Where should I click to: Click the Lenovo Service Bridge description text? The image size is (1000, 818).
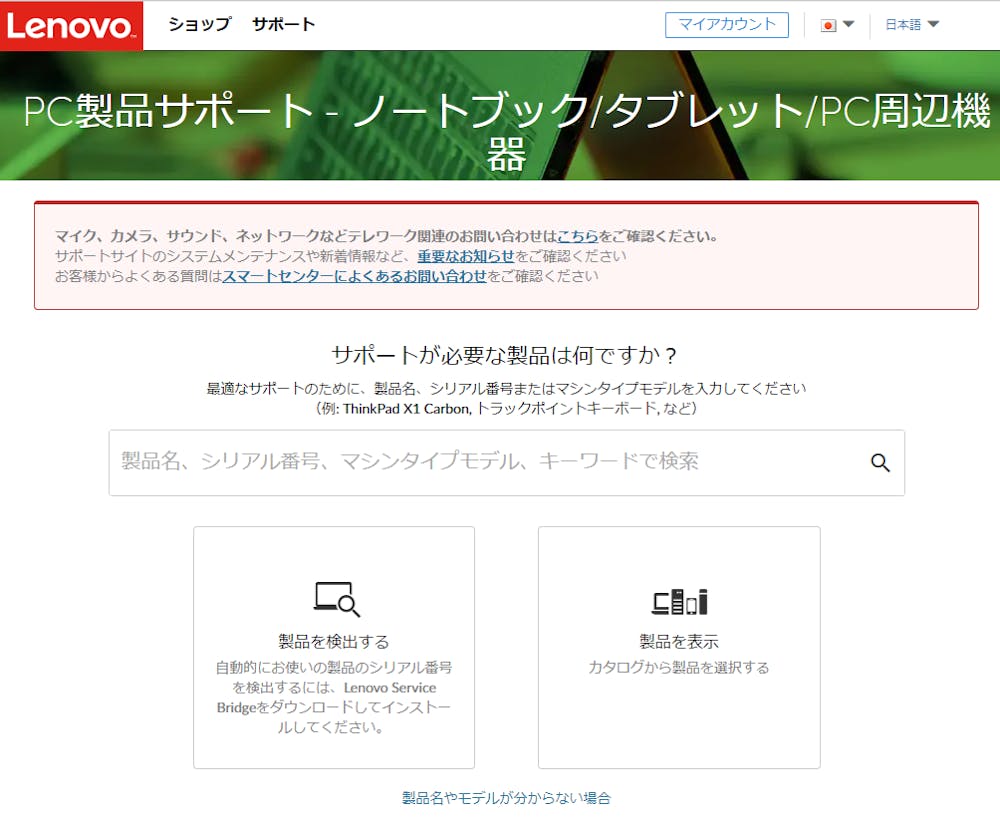334,697
